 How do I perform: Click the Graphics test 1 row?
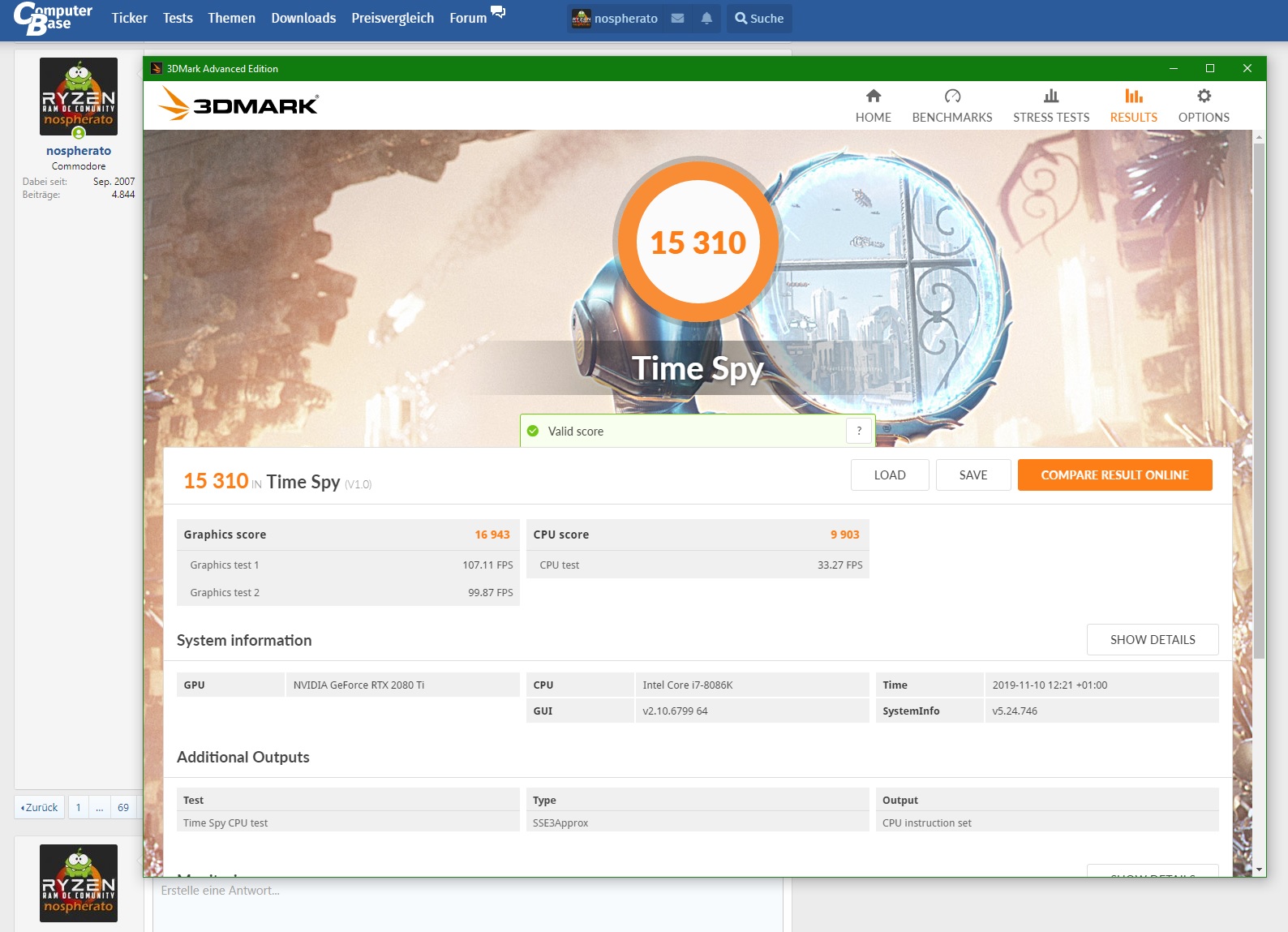[348, 565]
